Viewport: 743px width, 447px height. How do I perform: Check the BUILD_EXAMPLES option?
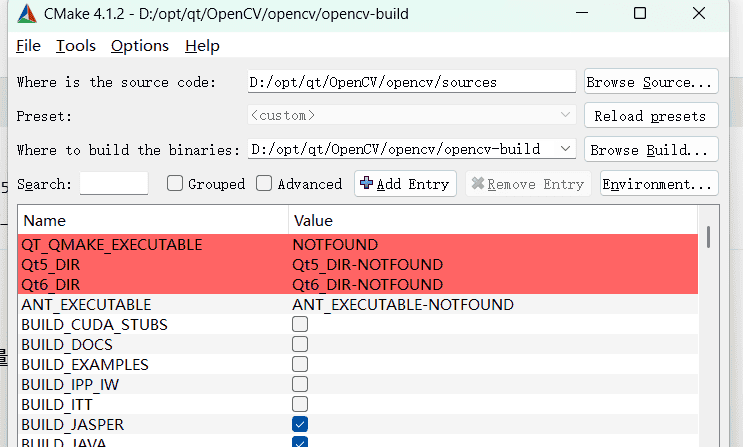tap(300, 364)
